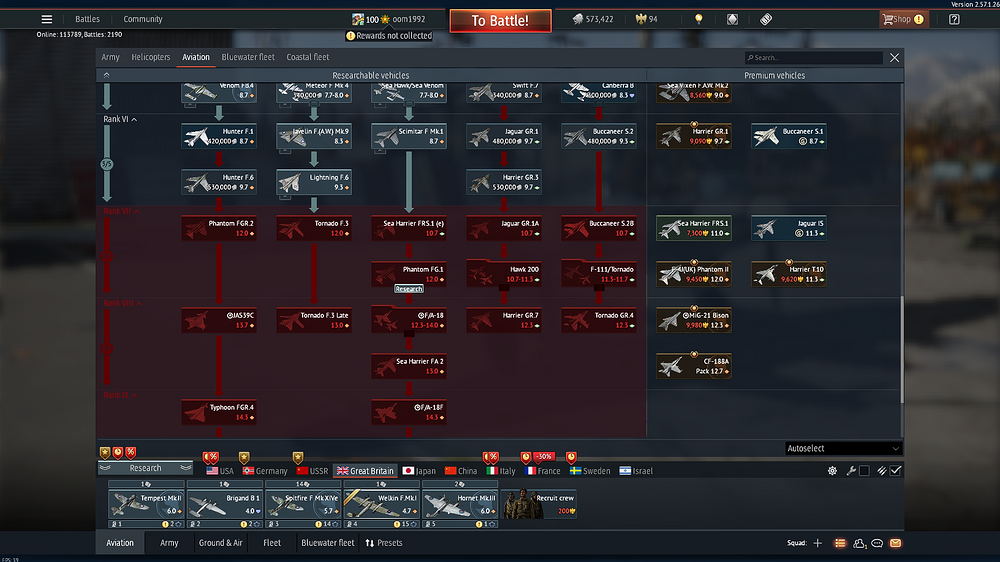Open the squad list icon

coord(840,543)
